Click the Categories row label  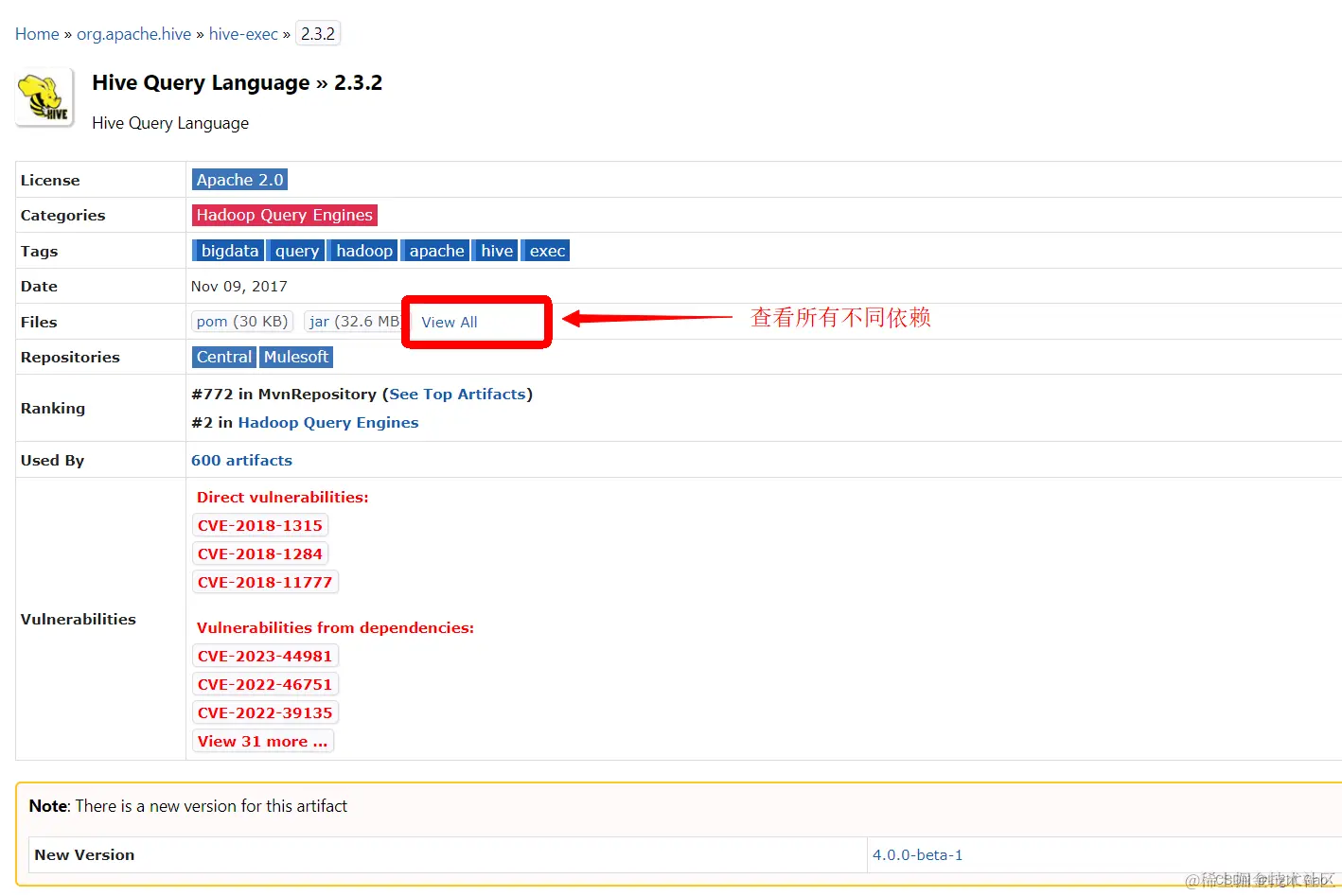coord(62,215)
